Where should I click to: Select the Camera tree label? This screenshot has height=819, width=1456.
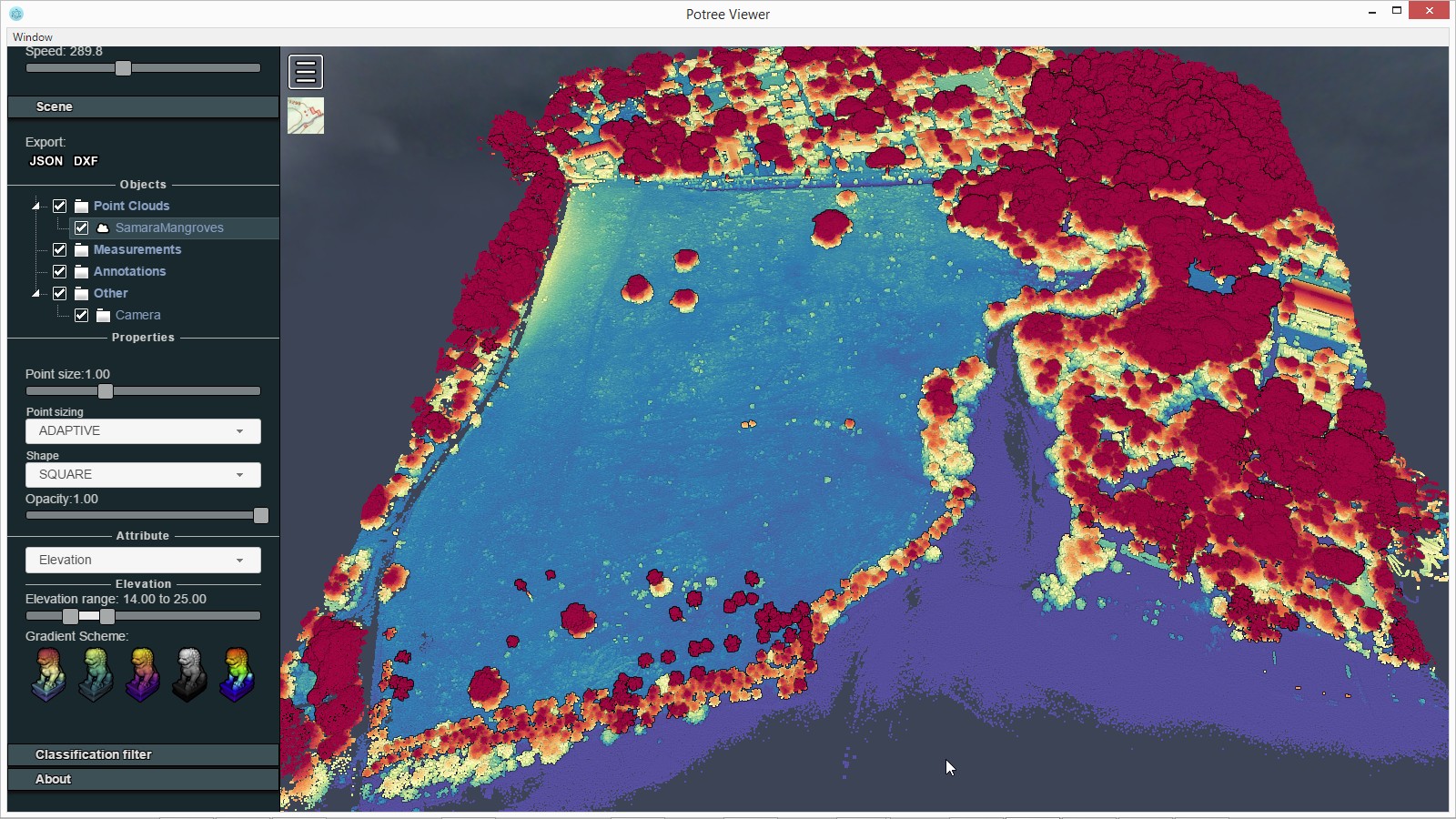pos(137,315)
